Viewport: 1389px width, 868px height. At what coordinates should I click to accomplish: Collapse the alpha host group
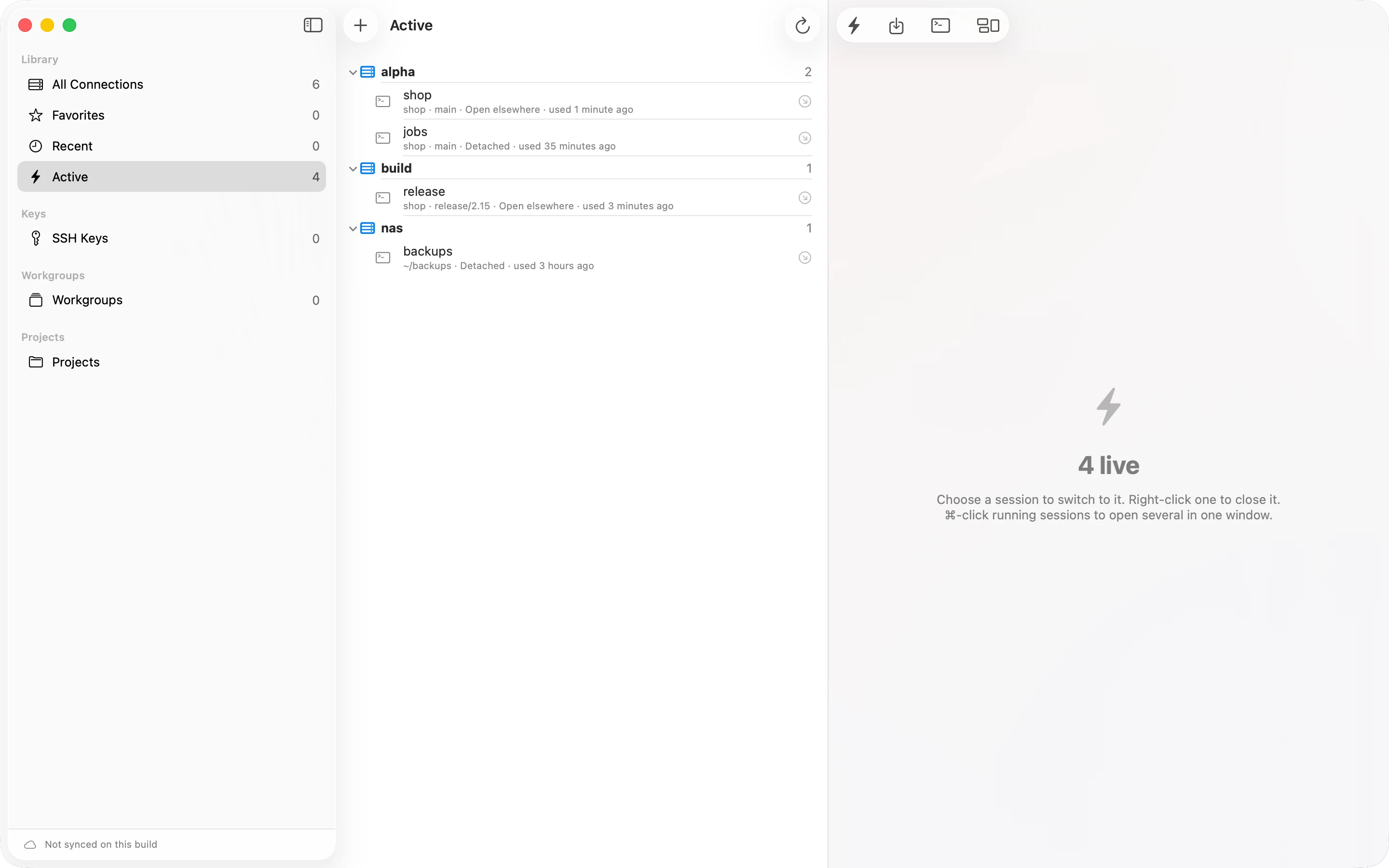click(353, 72)
